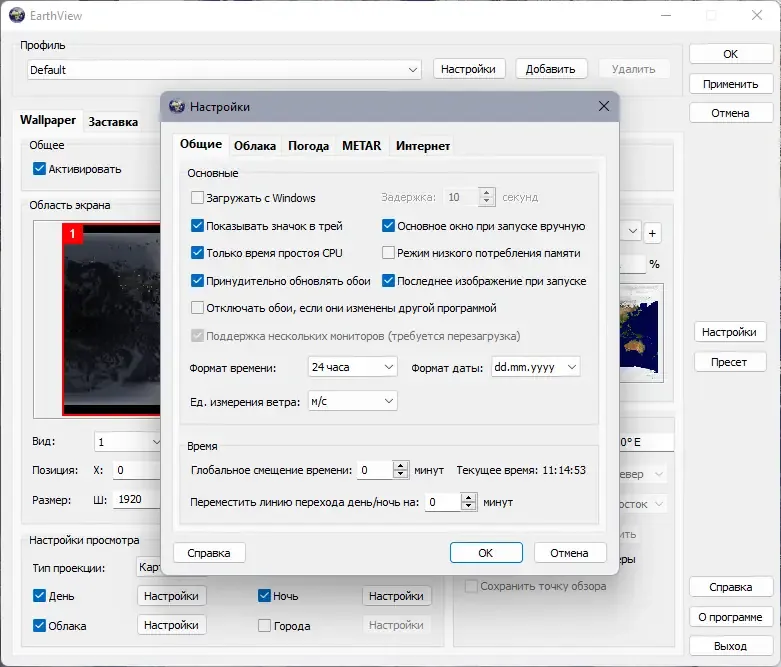Click Настройки button next to profile dropdown
The image size is (781, 667).
(468, 69)
